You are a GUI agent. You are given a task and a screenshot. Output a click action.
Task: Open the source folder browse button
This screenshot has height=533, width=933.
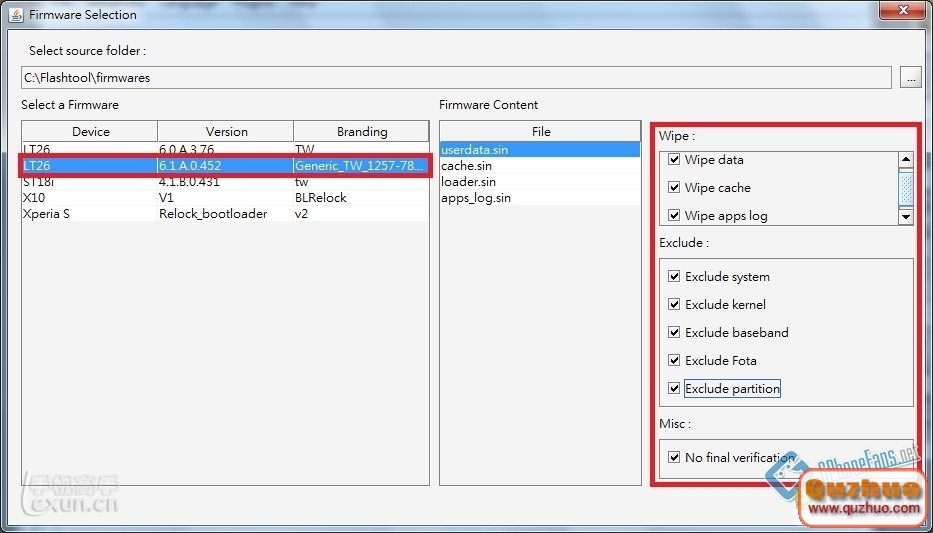tap(910, 77)
